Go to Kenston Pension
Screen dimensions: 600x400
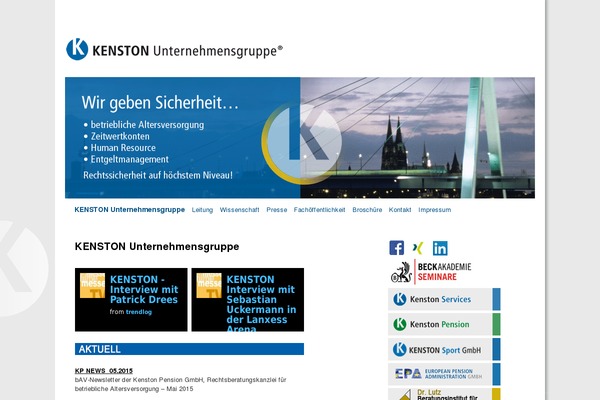[x=444, y=324]
